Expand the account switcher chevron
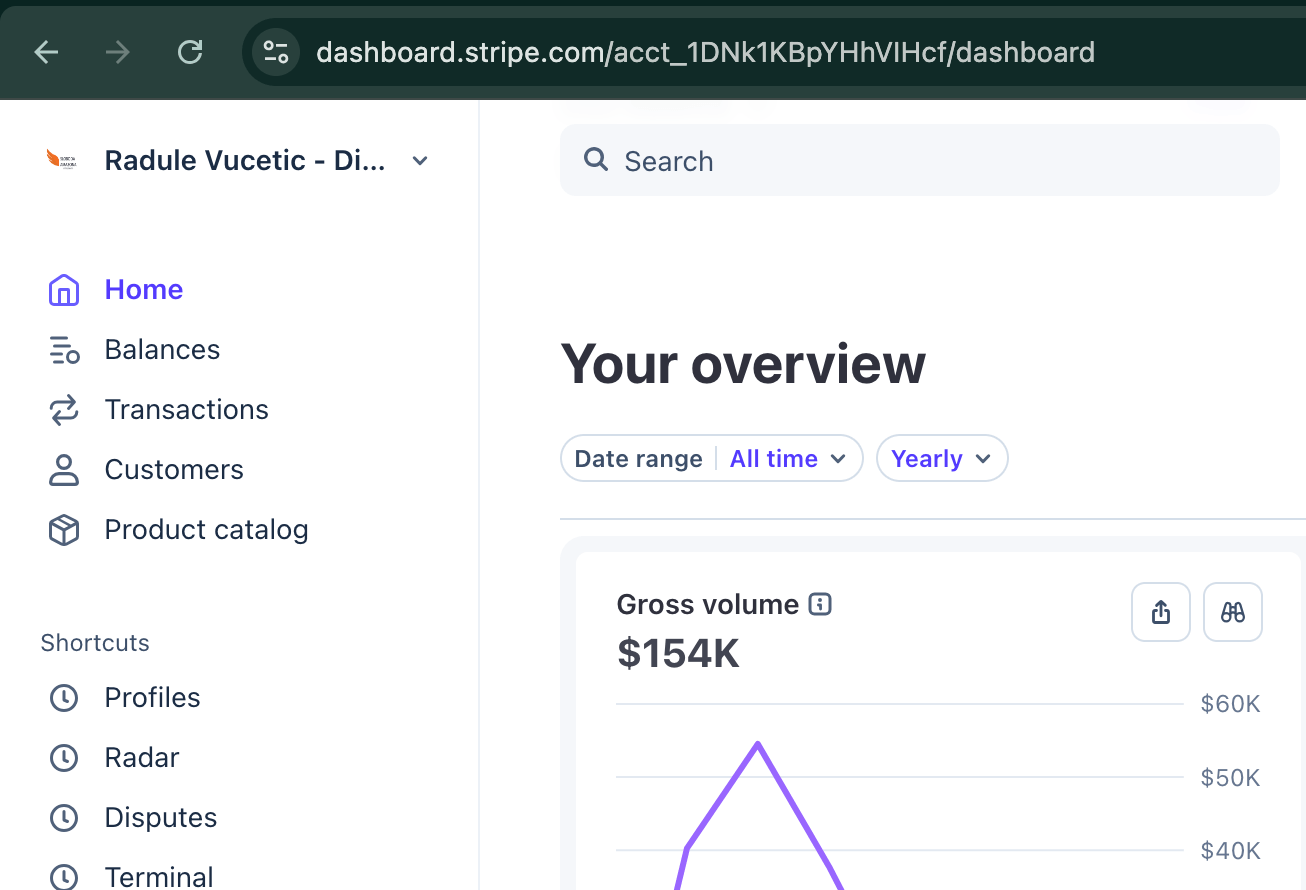 click(x=420, y=161)
